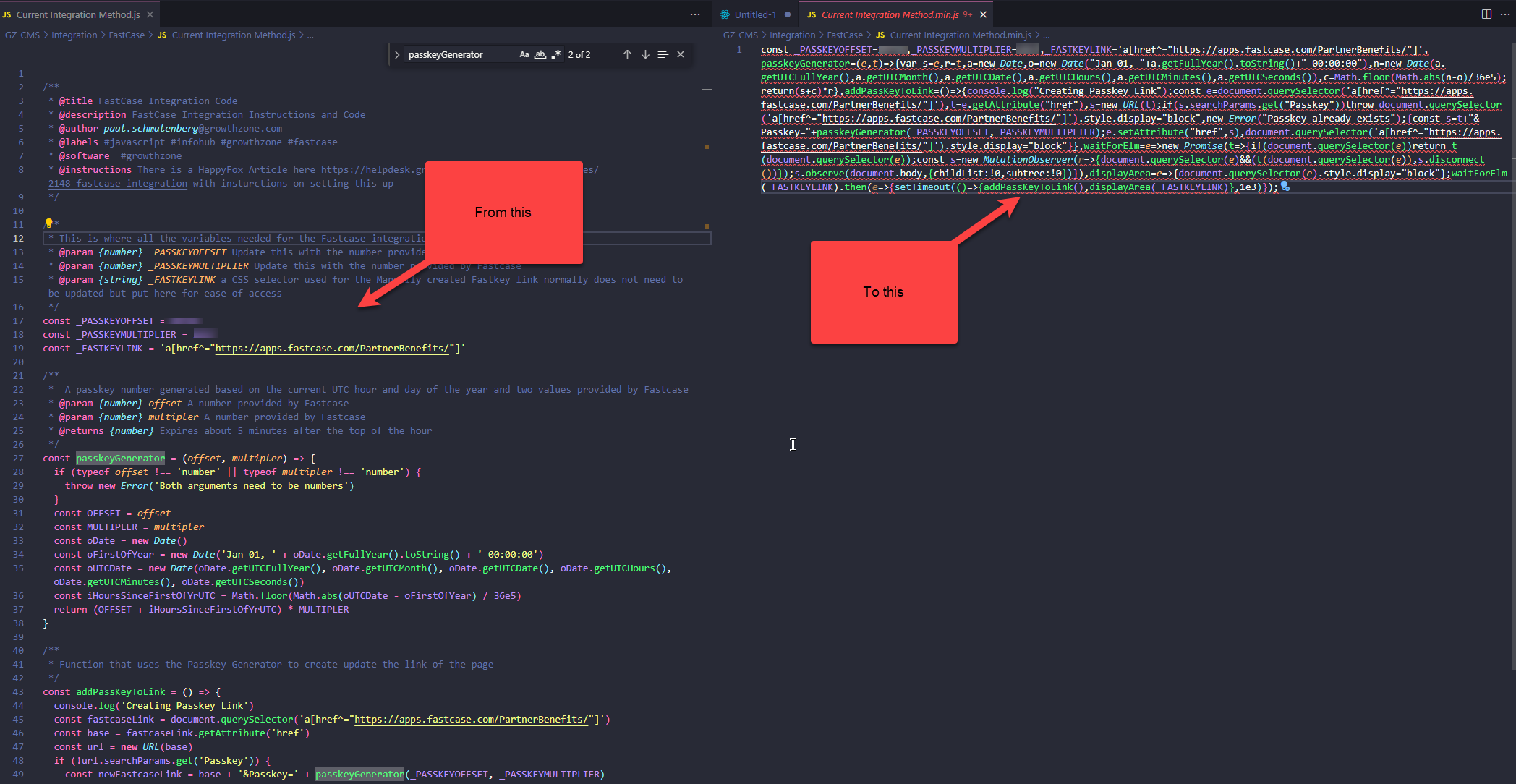
Task: Switch to the Untitled-1 tab
Action: click(x=755, y=14)
